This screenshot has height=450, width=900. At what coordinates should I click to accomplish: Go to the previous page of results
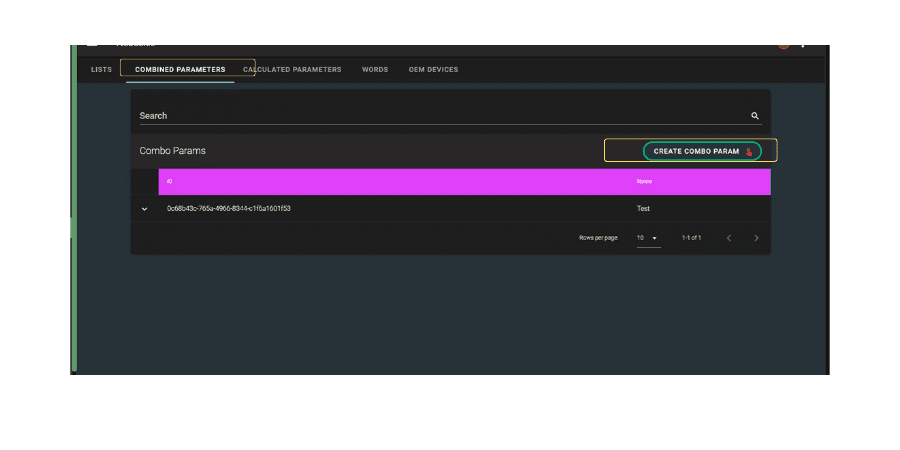click(728, 238)
